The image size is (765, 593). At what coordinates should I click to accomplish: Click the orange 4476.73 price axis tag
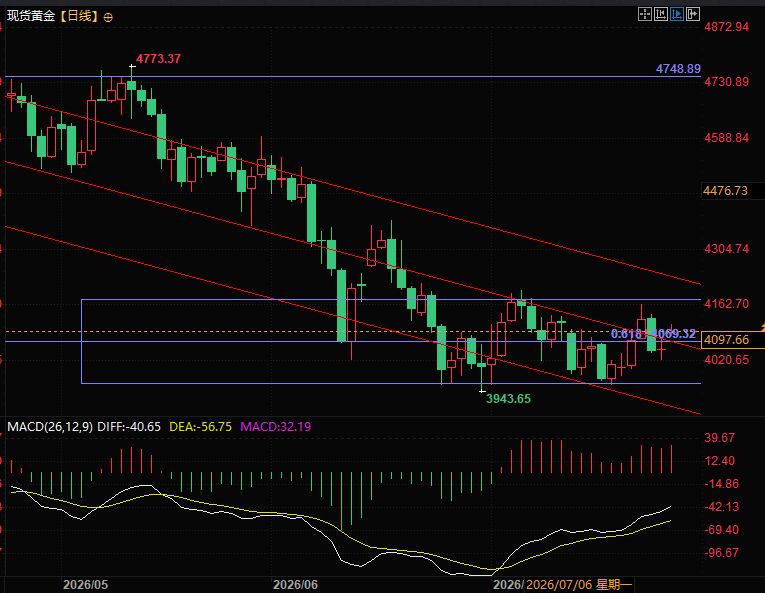[725, 191]
